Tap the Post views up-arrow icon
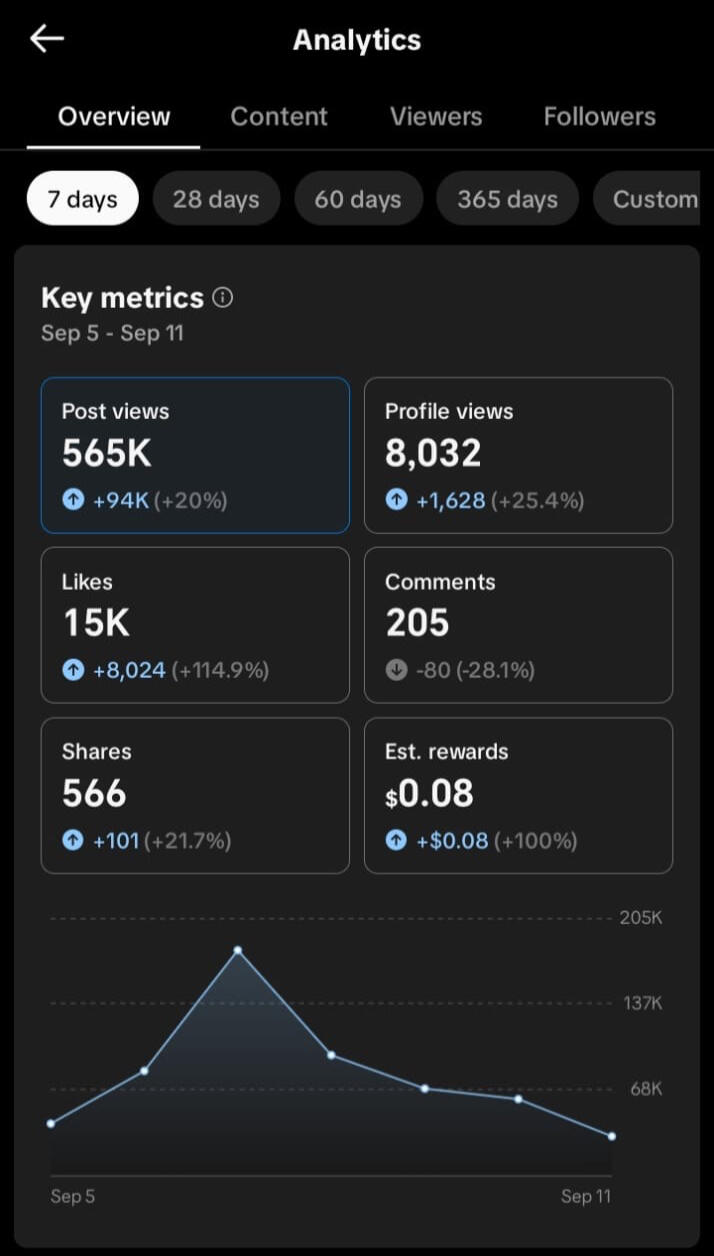714x1256 pixels. [73, 500]
